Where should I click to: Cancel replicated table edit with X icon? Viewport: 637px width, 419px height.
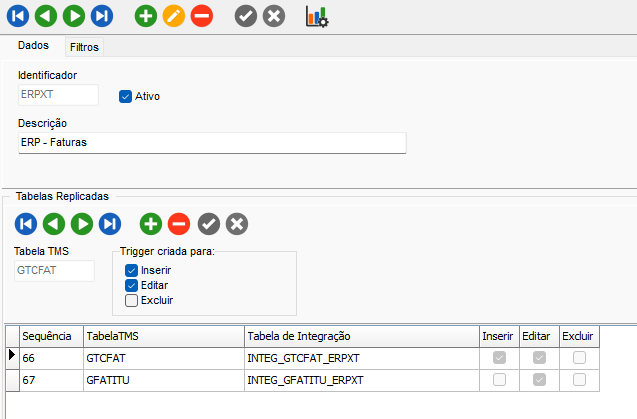click(237, 223)
